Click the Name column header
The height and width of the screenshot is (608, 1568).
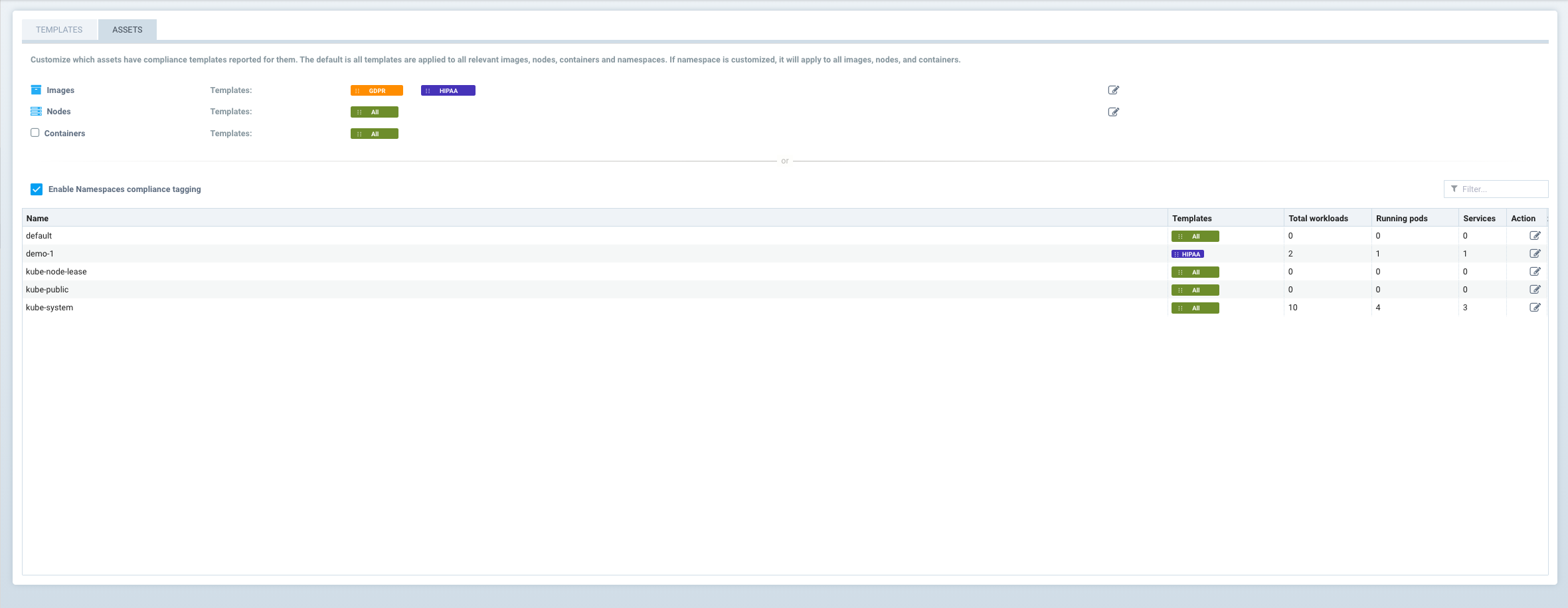37,218
